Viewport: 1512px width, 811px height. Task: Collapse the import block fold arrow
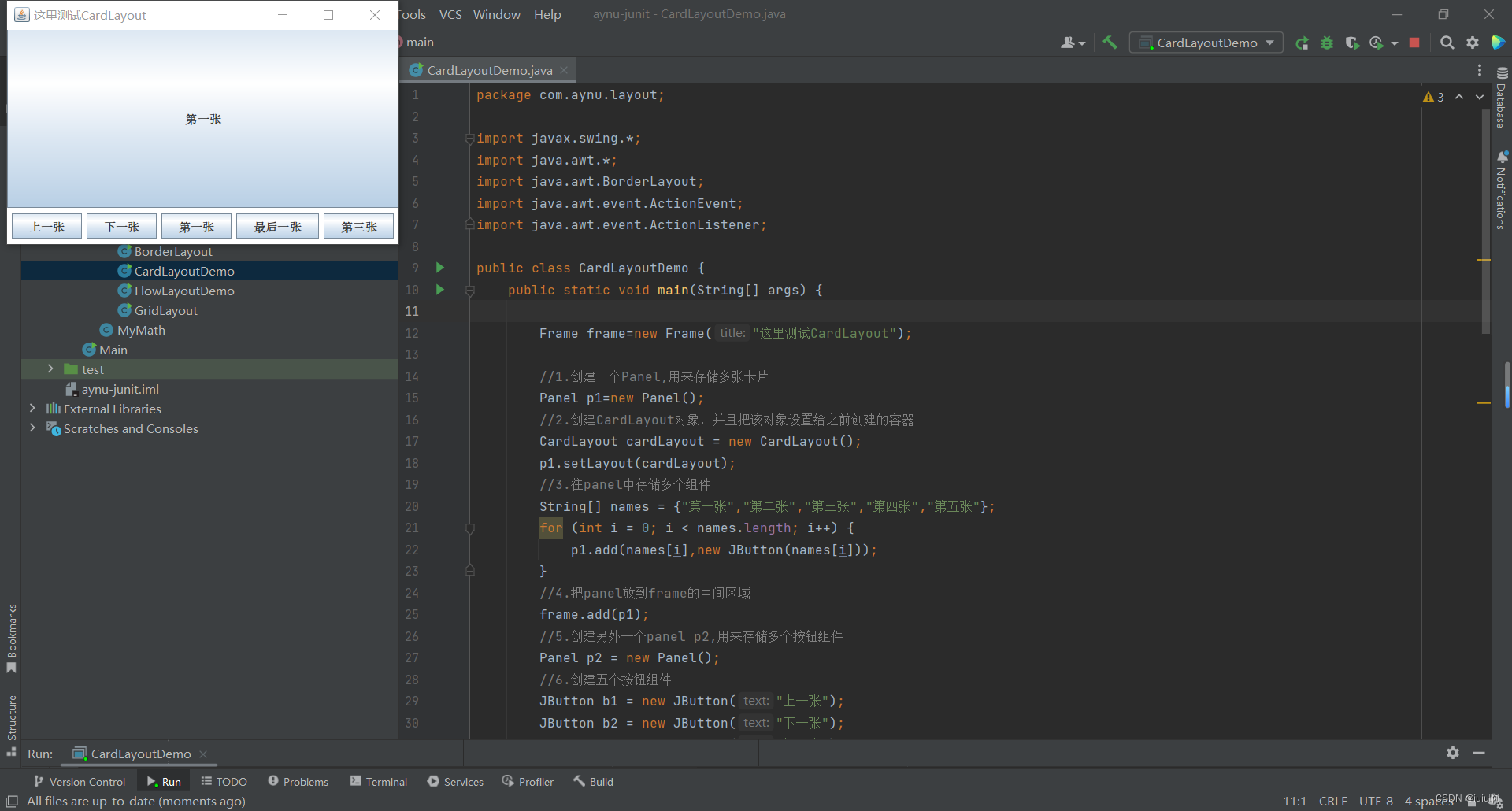(470, 139)
